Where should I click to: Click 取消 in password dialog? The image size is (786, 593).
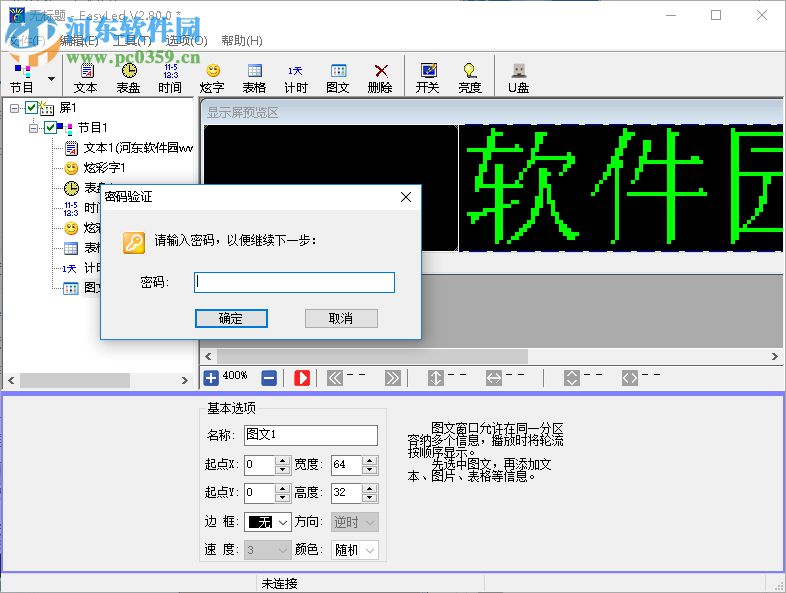point(341,318)
